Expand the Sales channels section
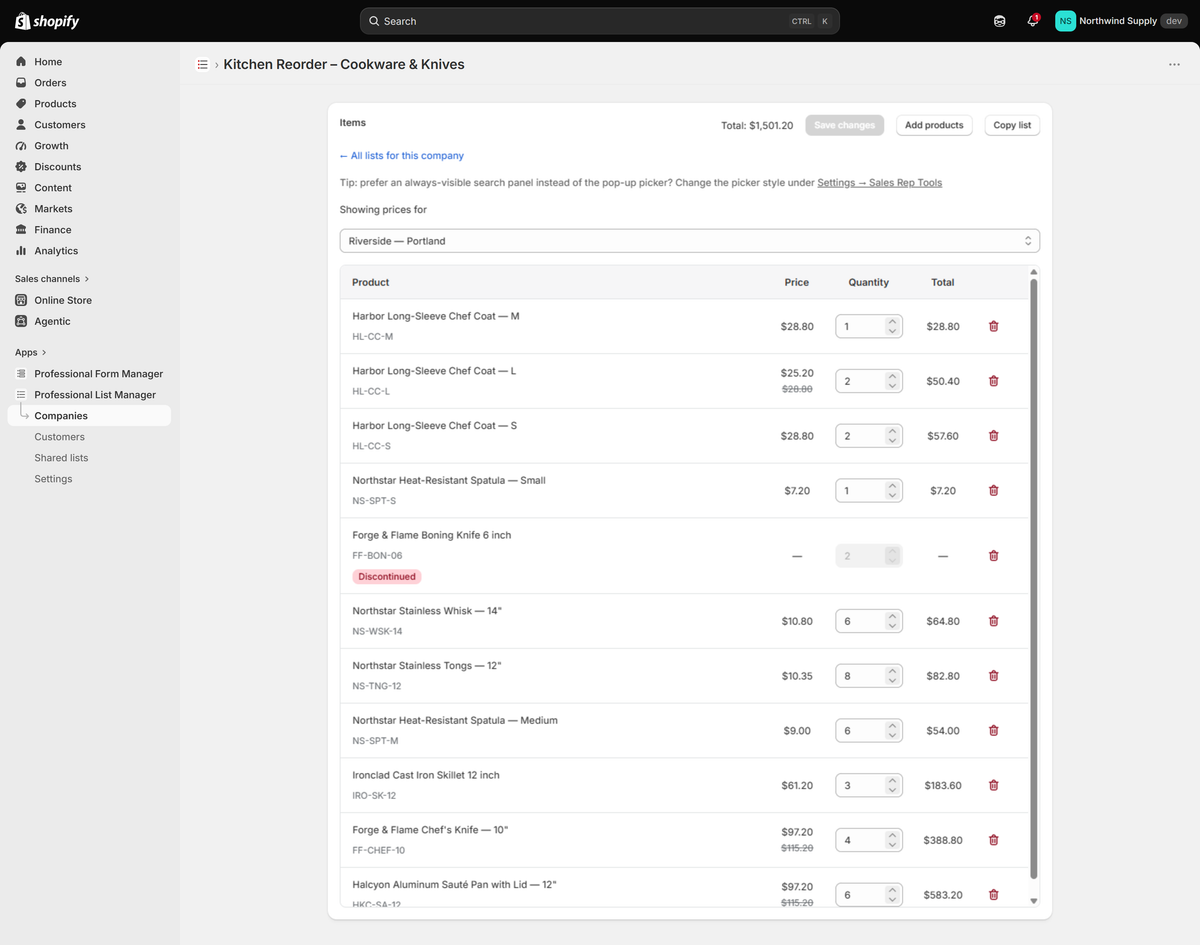Screen dimensions: 1200x945 [52, 279]
